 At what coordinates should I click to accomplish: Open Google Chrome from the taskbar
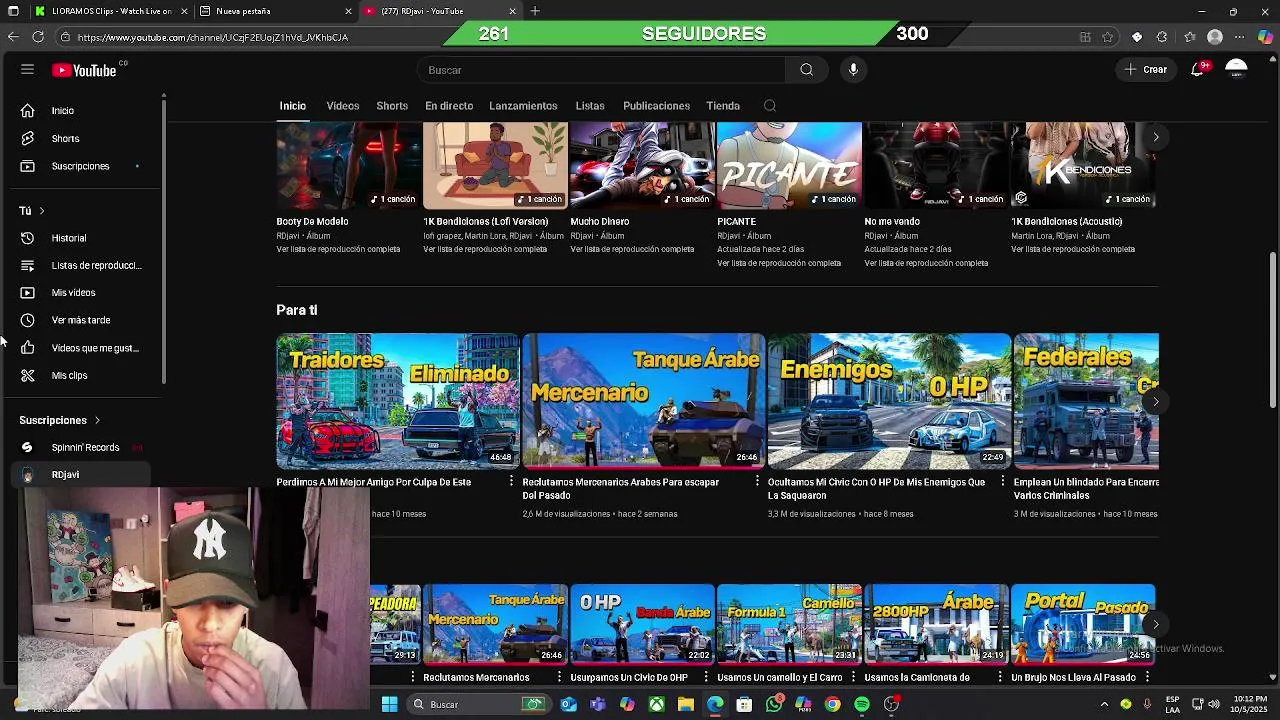click(x=832, y=704)
